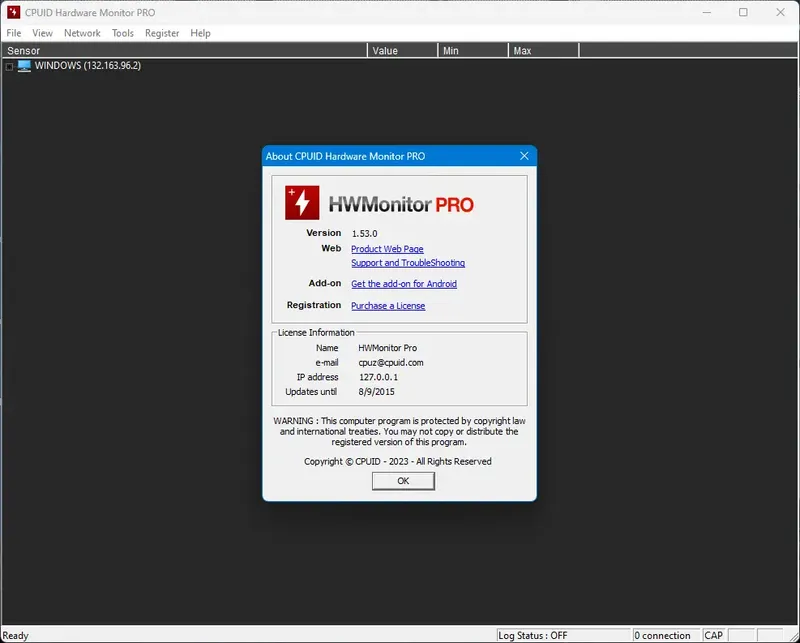Screen dimensions: 800x643
Task: Select the WINDOWS computer icon in tree
Action: click(24, 66)
